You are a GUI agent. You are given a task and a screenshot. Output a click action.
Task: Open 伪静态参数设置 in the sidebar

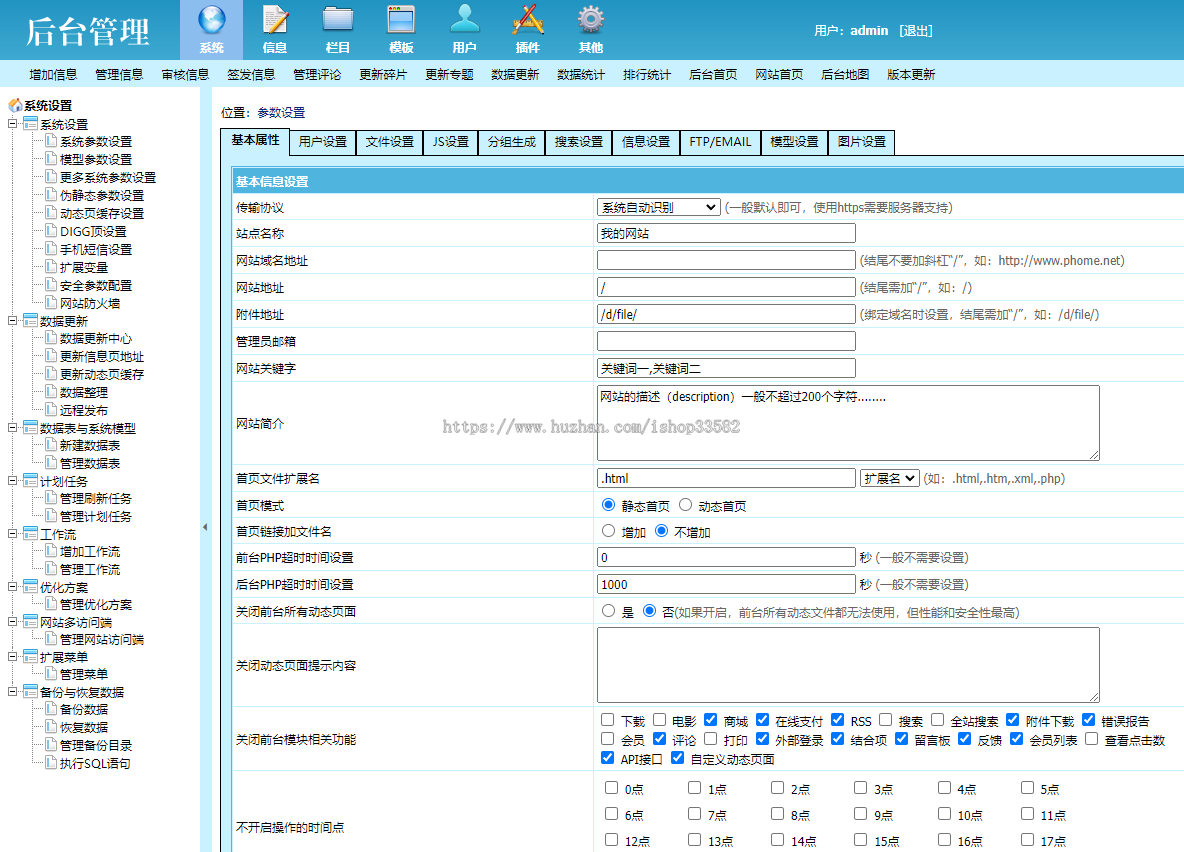pos(102,195)
